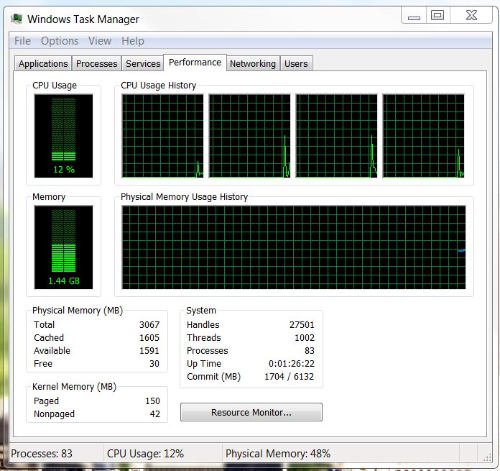The width and height of the screenshot is (500, 471).
Task: Click the Task Manager title bar icon
Action: 16,18
